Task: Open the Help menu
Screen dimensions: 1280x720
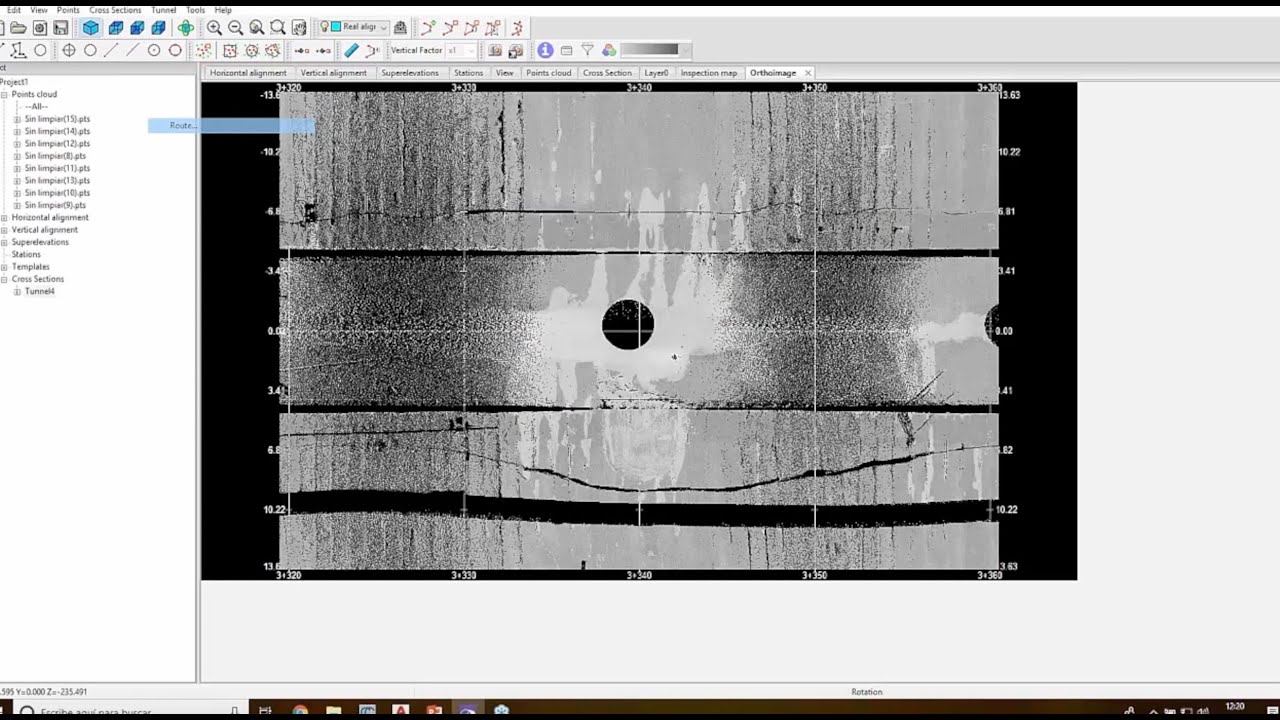Action: [x=223, y=10]
